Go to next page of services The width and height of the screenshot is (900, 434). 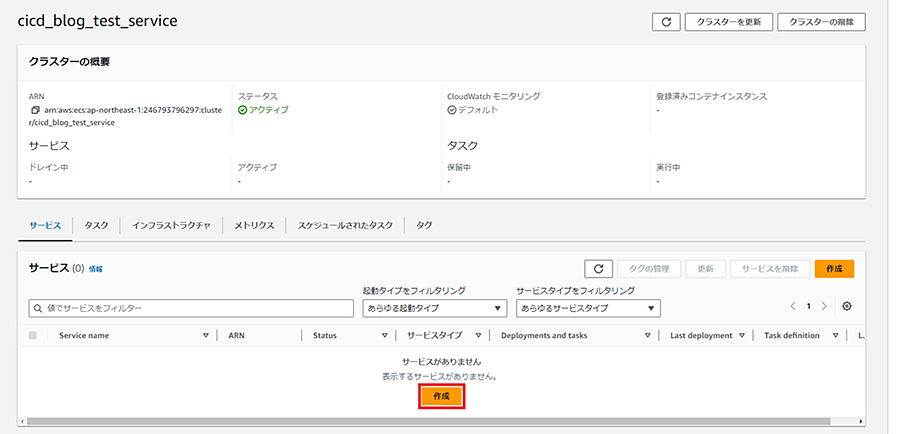click(824, 307)
